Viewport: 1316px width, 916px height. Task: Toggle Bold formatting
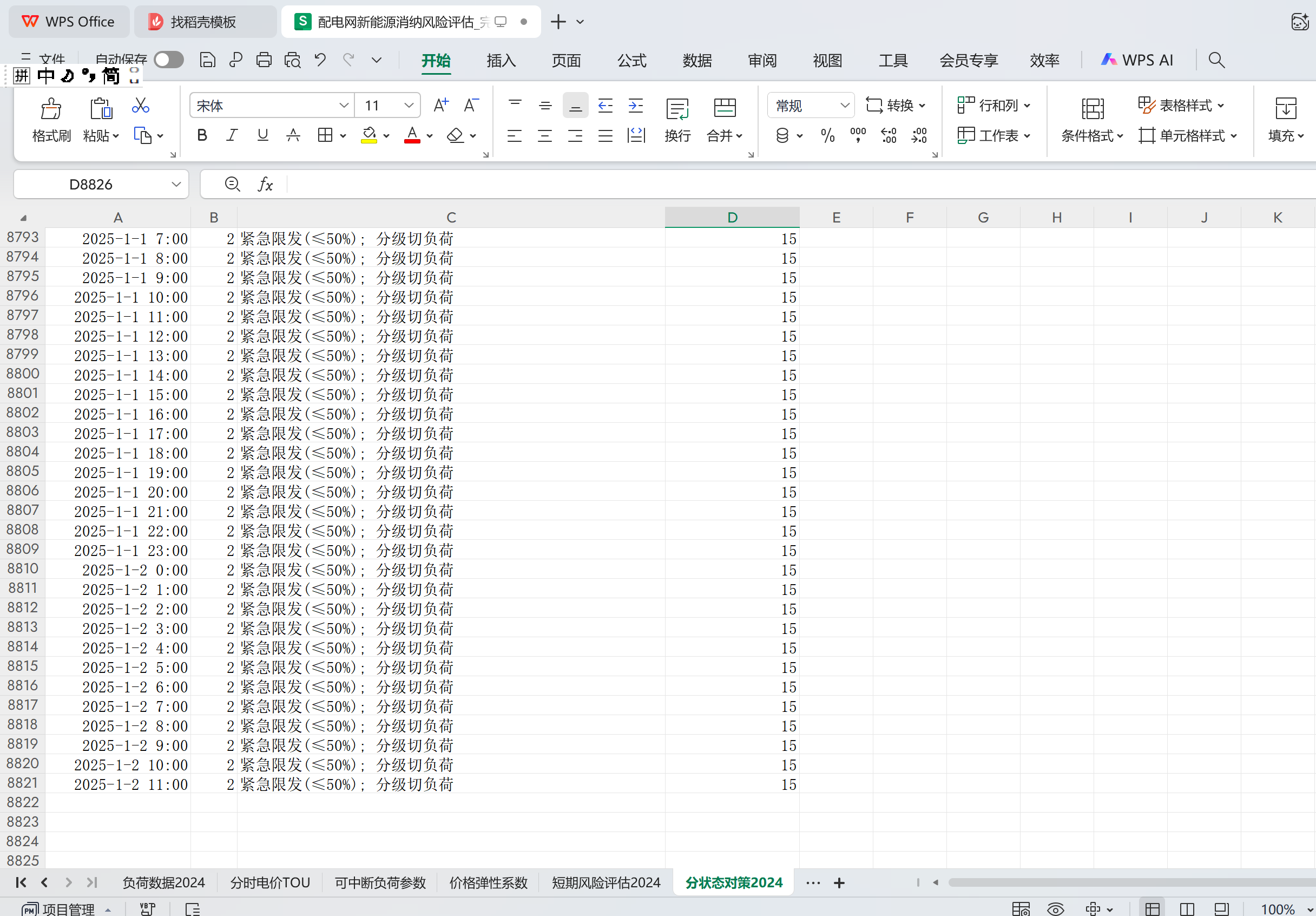[202, 135]
